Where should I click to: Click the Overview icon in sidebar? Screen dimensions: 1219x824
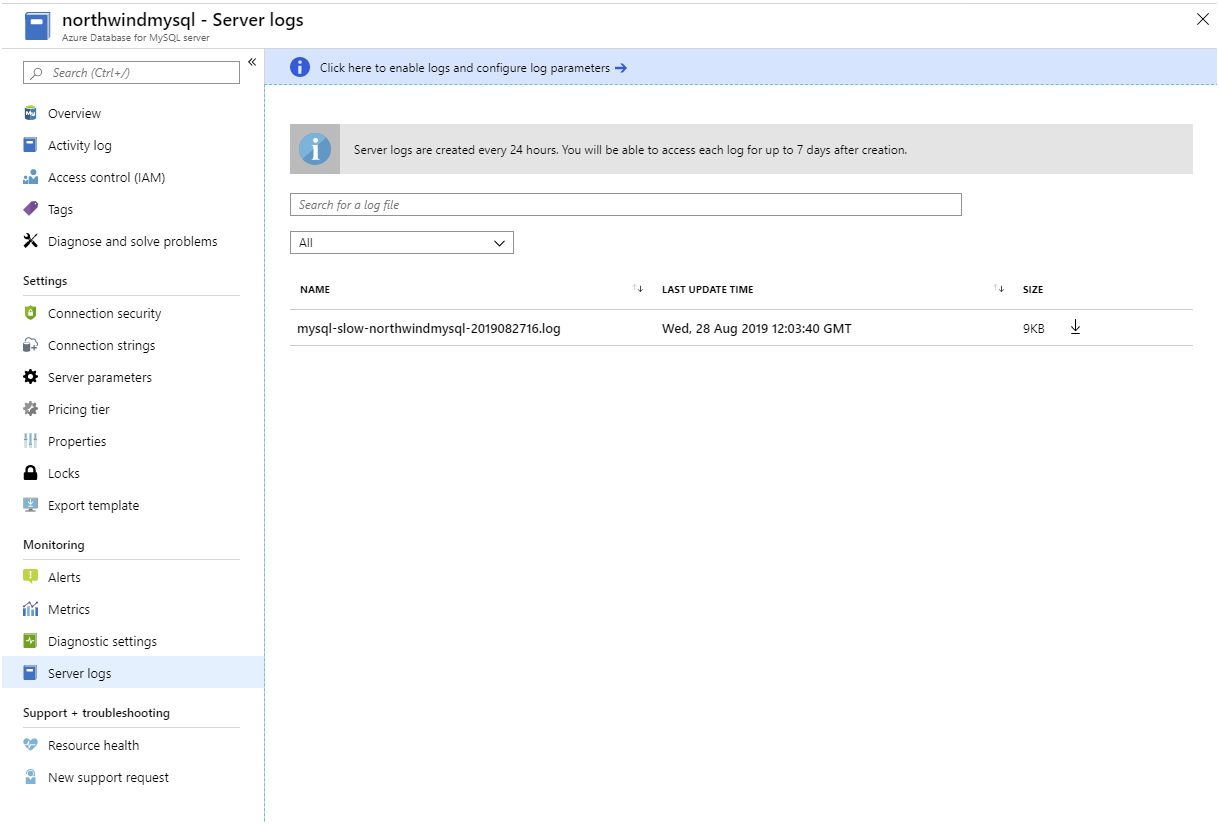pos(30,113)
